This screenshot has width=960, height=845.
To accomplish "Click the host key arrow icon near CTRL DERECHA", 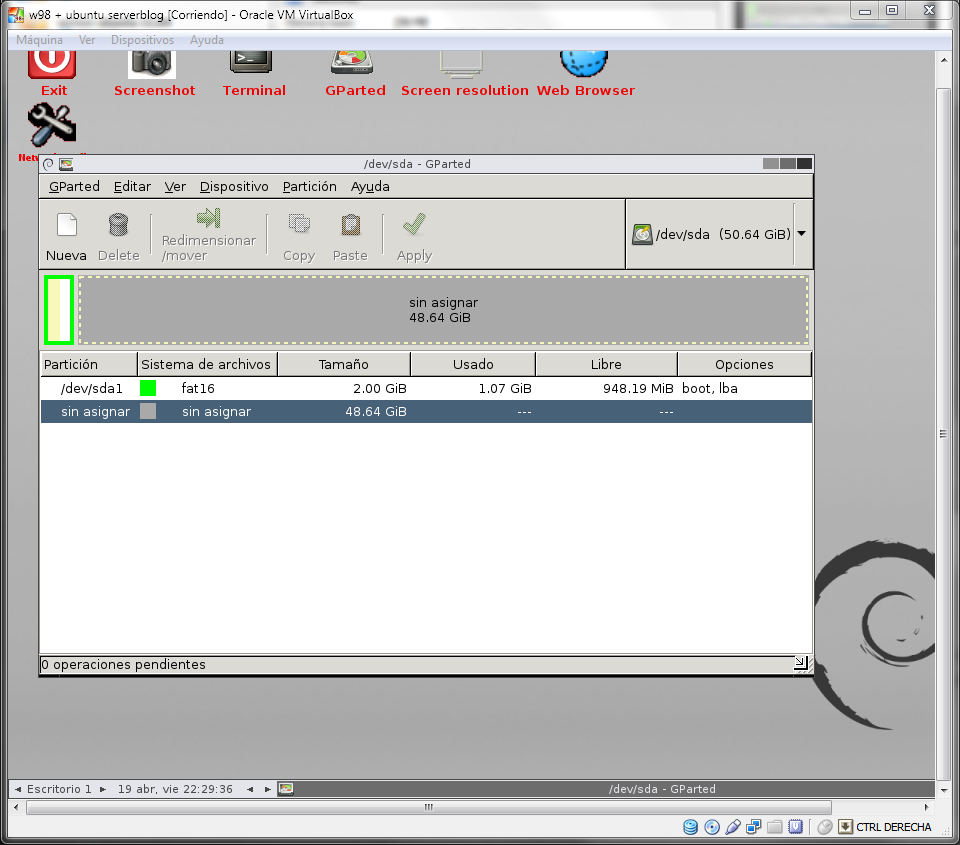I will coord(846,827).
